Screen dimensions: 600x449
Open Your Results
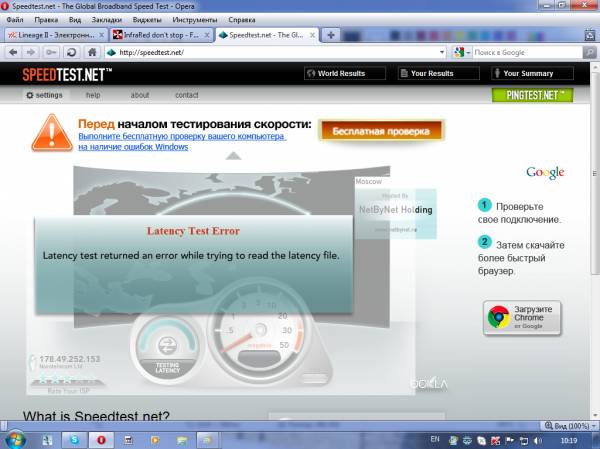(439, 73)
